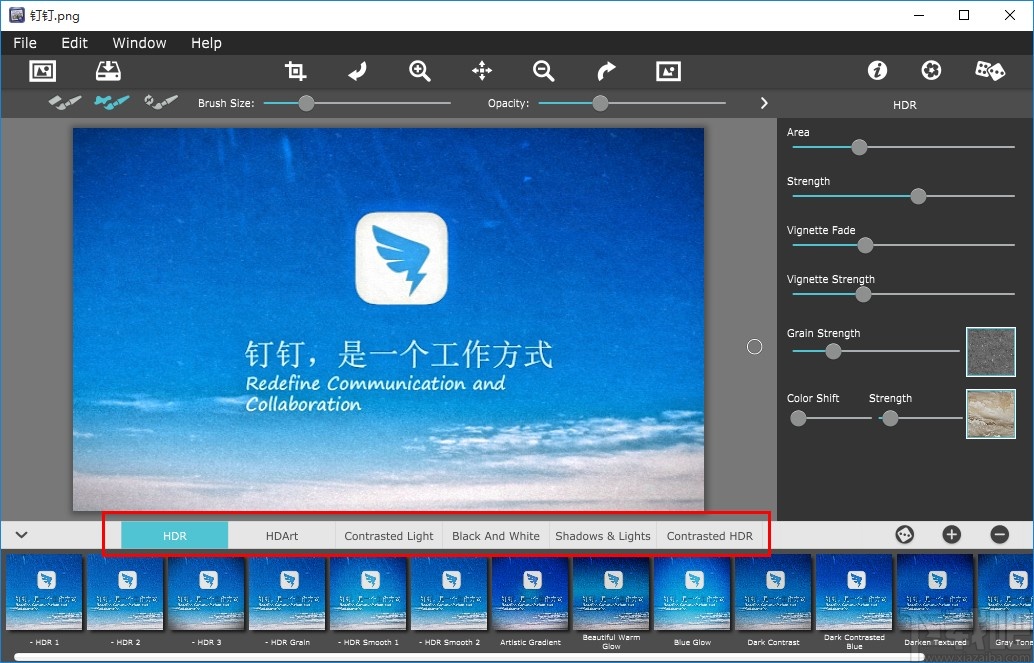Select the pan/move arrows tool
Image resolution: width=1034 pixels, height=663 pixels.
(482, 71)
